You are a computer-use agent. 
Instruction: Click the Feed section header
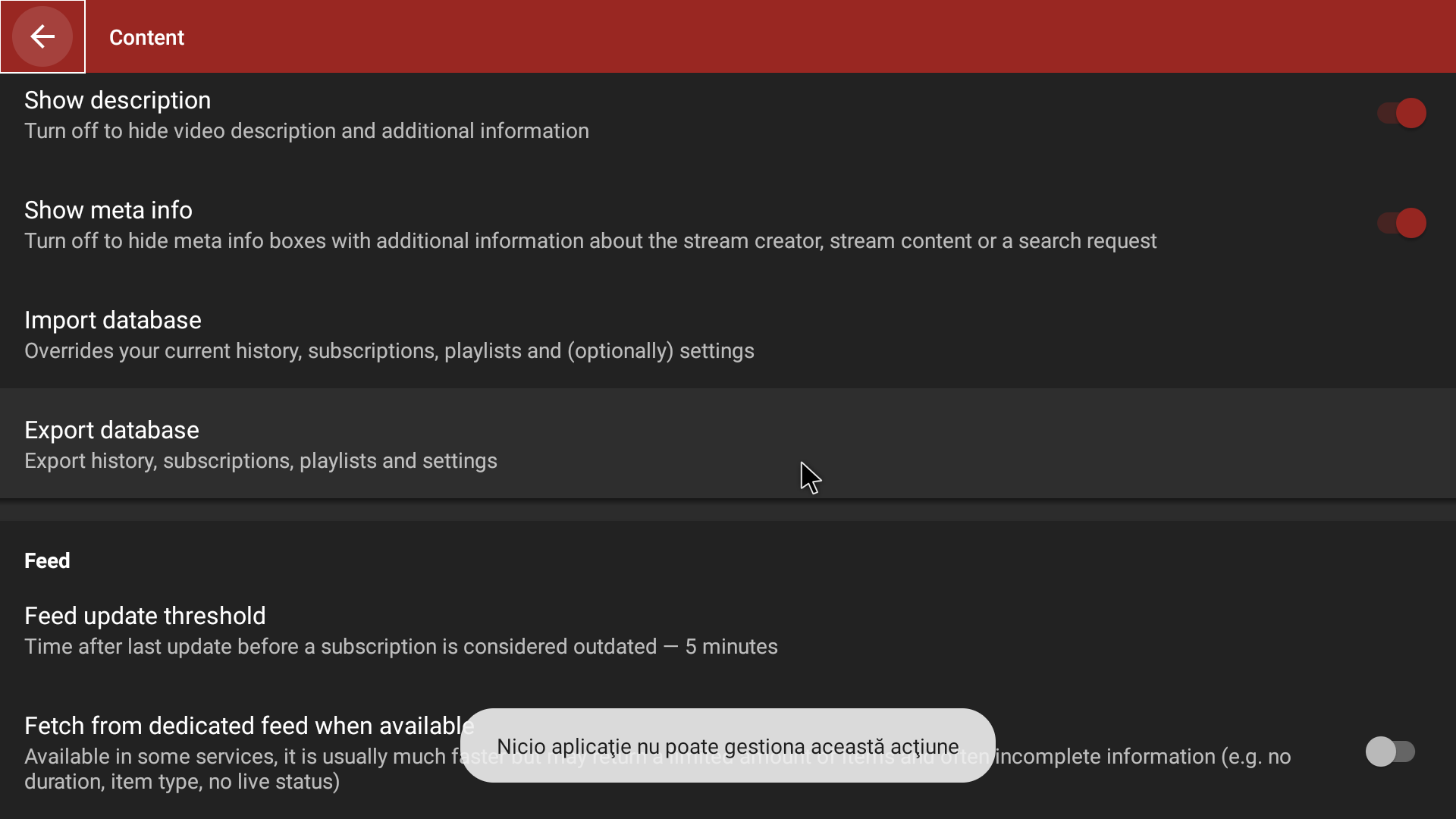coord(46,560)
